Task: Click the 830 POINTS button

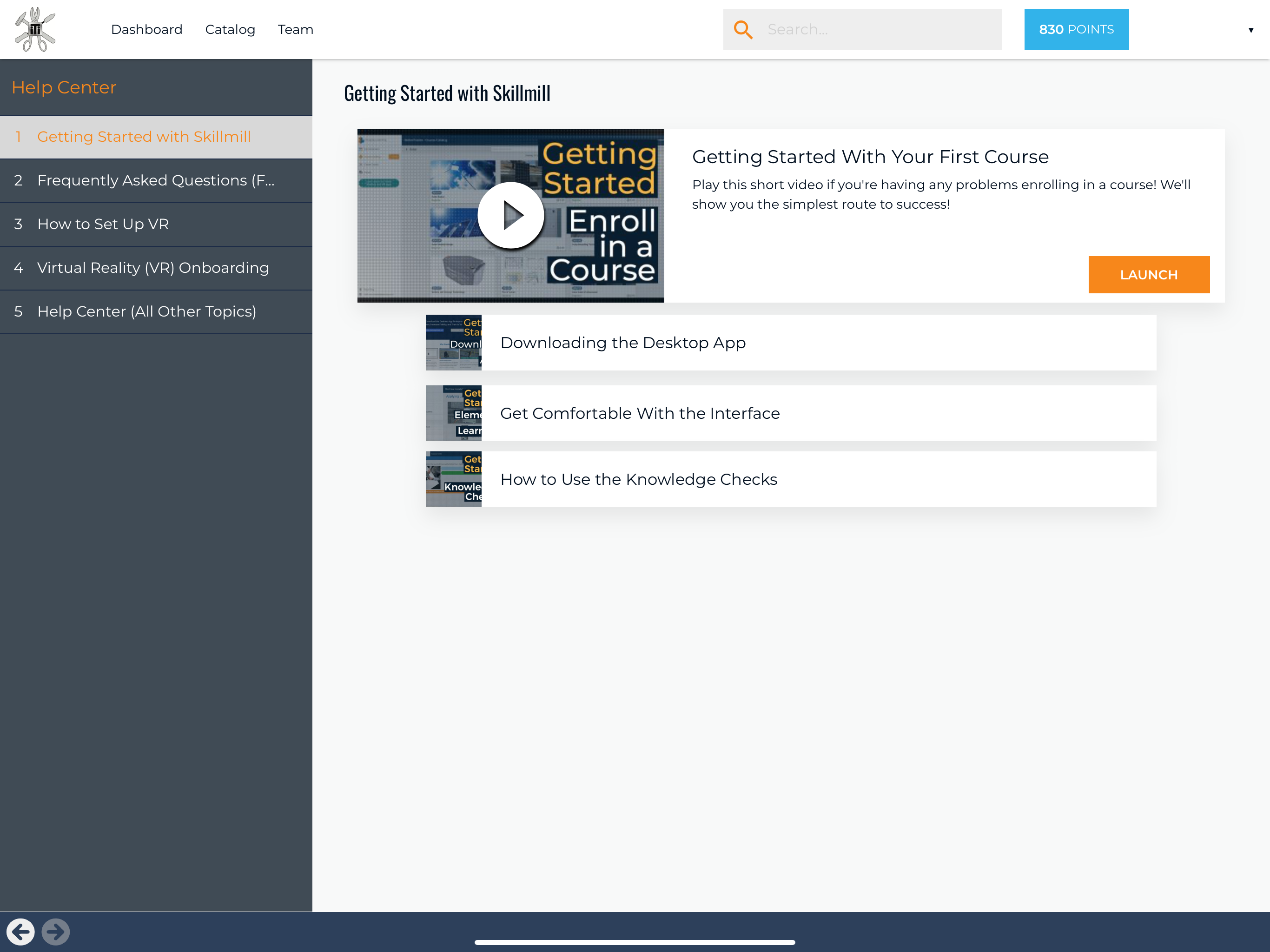Action: click(1076, 29)
